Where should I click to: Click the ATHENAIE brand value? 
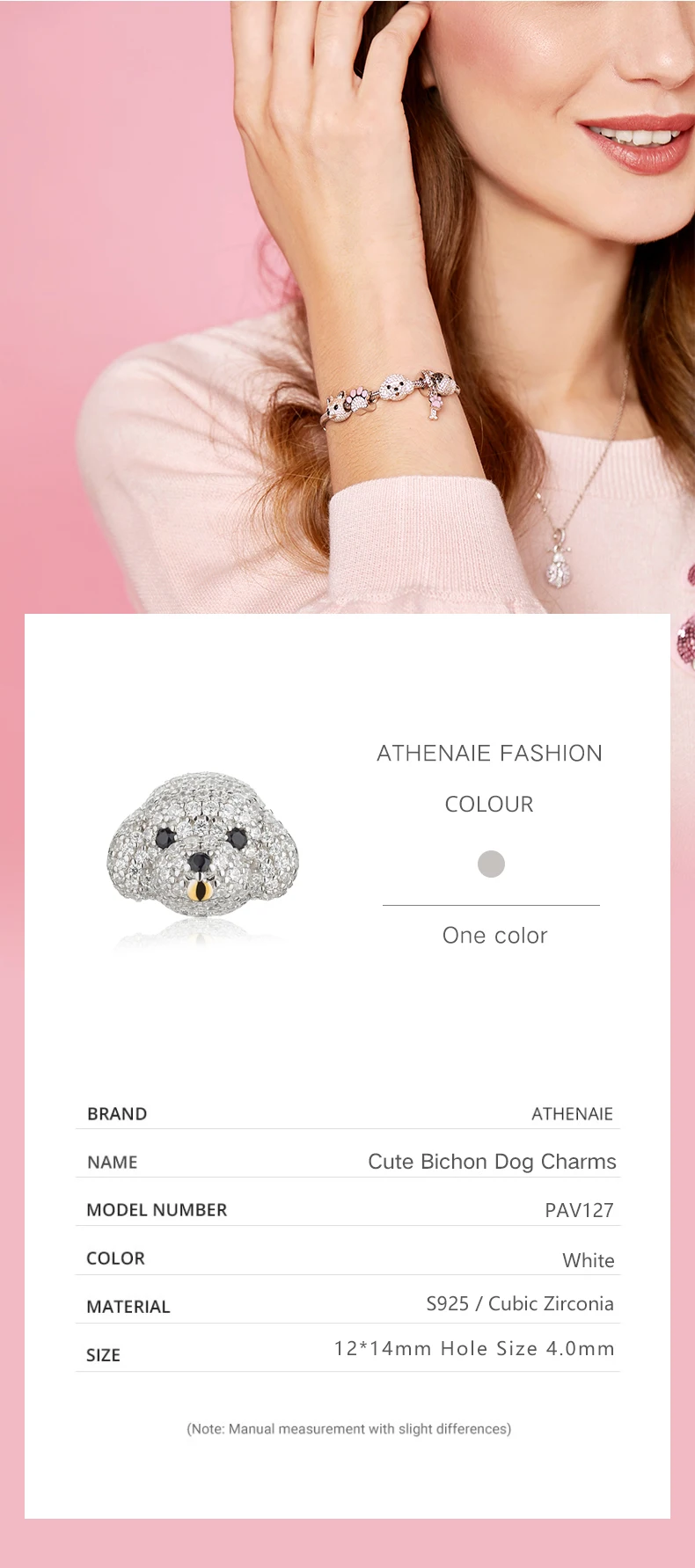[572, 1113]
